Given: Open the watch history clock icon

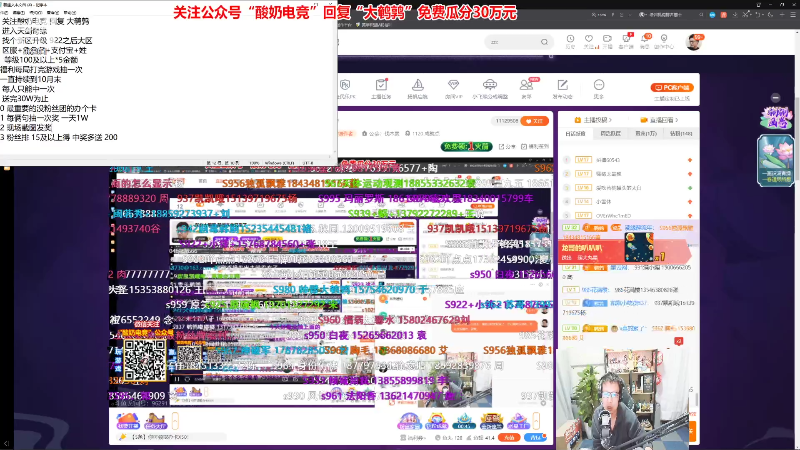Looking at the screenshot, I should [570, 39].
